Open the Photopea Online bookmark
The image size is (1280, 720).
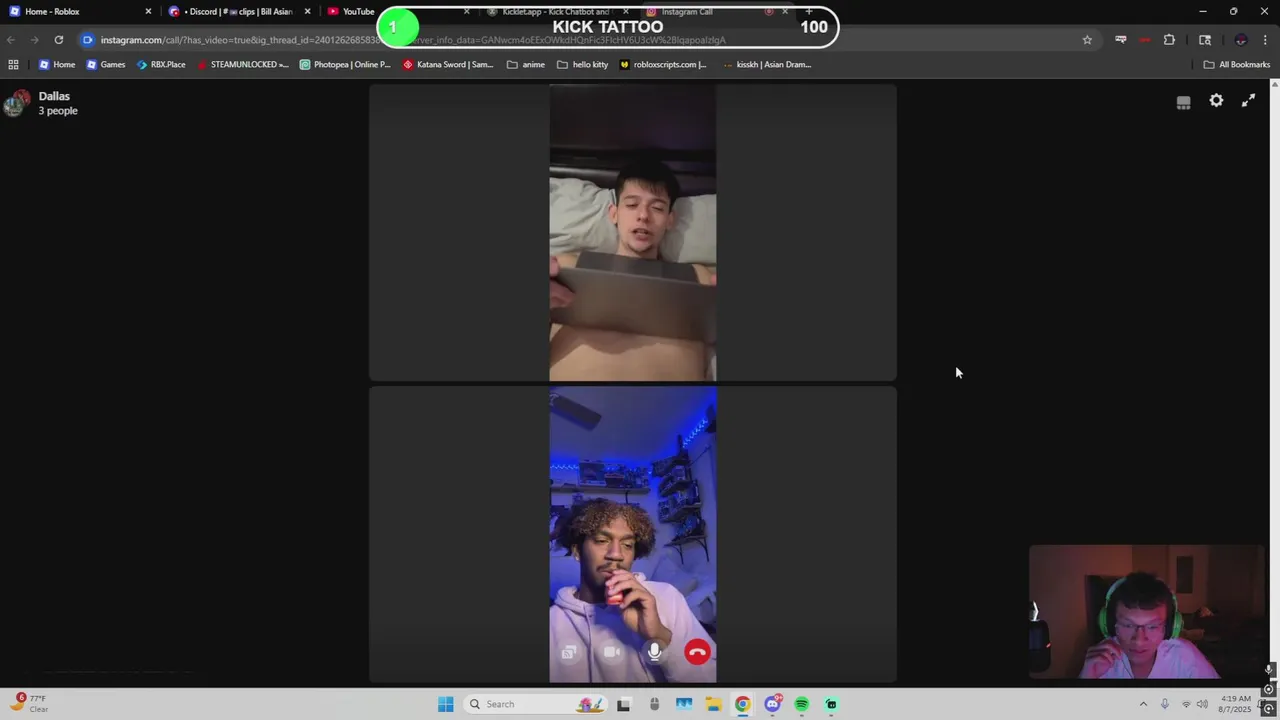346,64
